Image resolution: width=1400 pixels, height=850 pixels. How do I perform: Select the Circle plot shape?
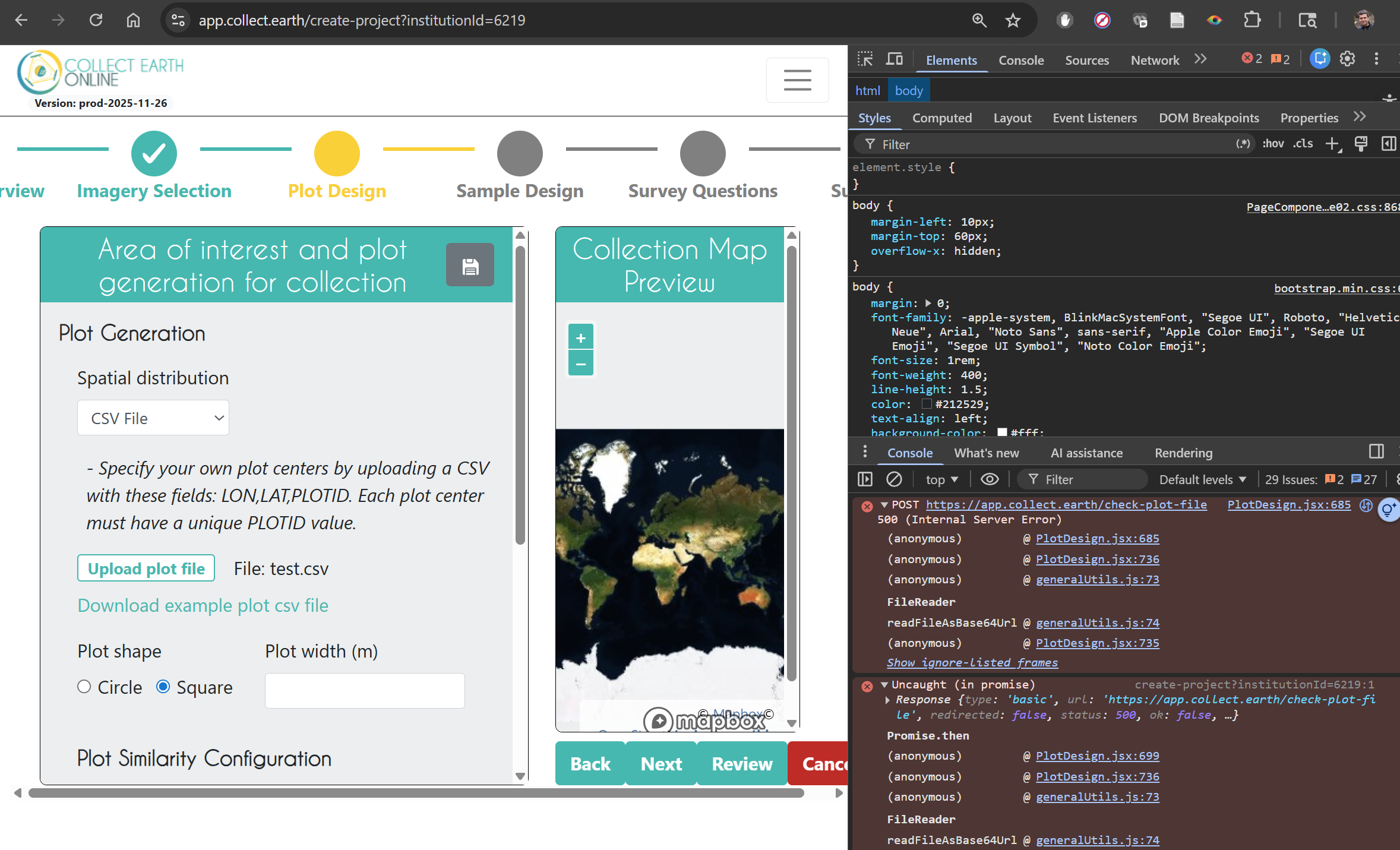(x=84, y=687)
